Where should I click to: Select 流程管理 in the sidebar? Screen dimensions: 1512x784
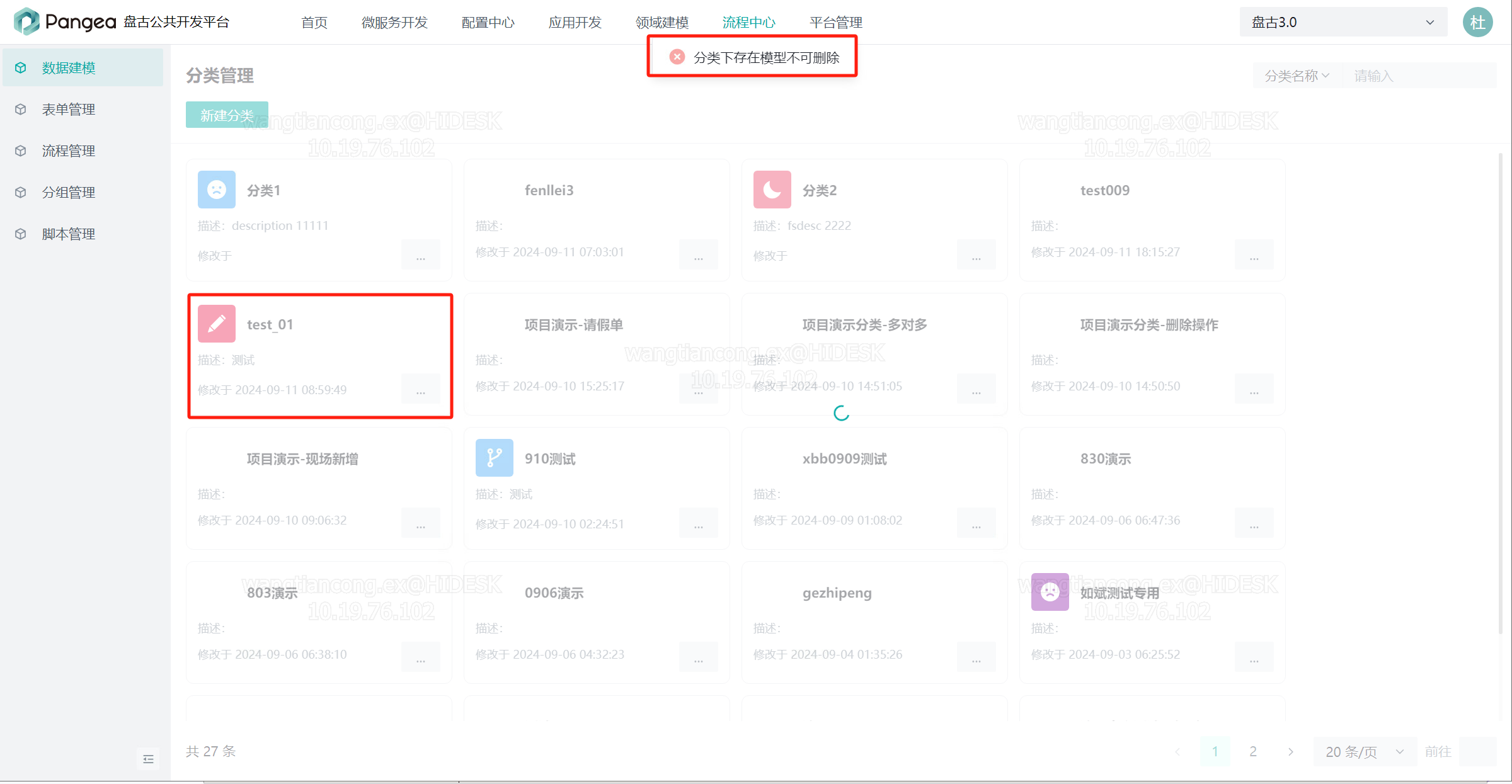point(83,151)
